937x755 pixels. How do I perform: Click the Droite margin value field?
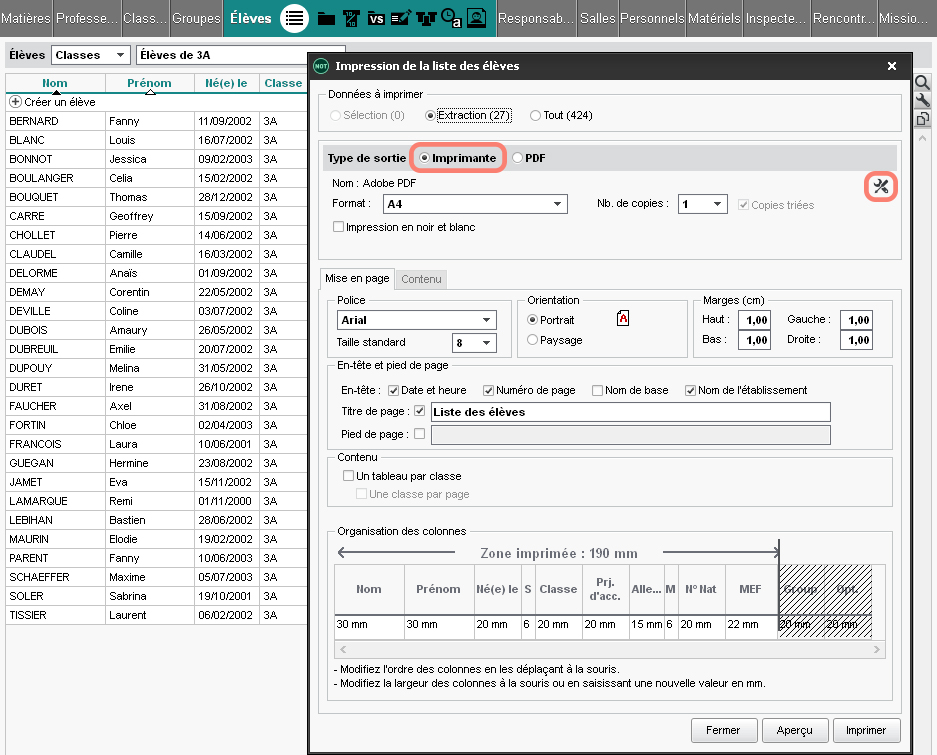[x=856, y=340]
